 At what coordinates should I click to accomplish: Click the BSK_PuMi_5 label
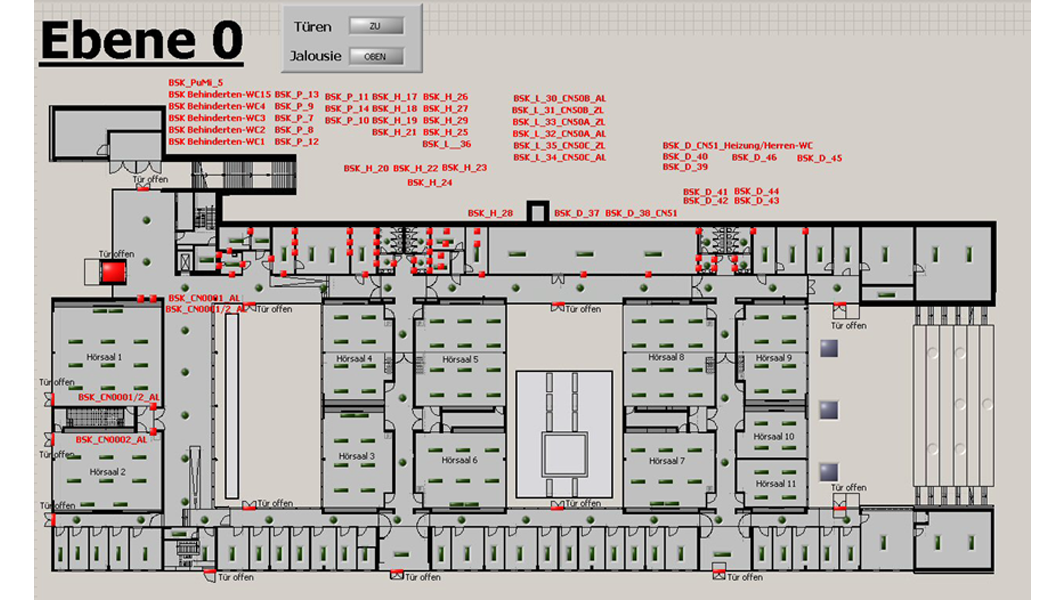point(196,83)
